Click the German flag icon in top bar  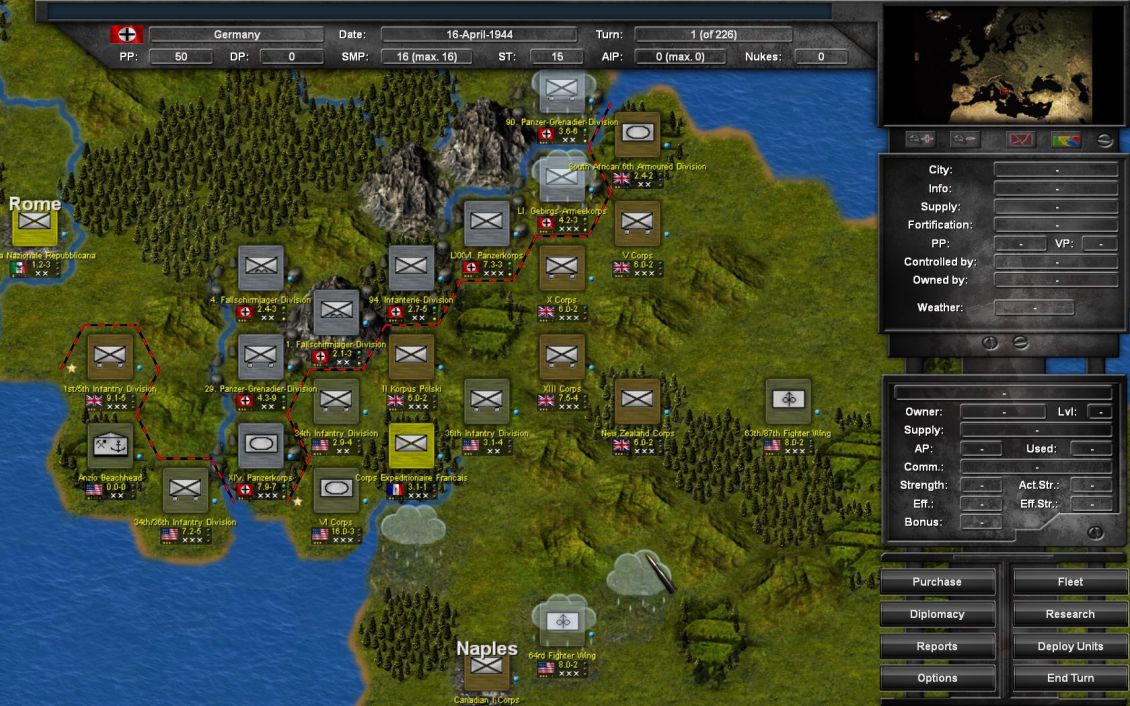[x=126, y=34]
